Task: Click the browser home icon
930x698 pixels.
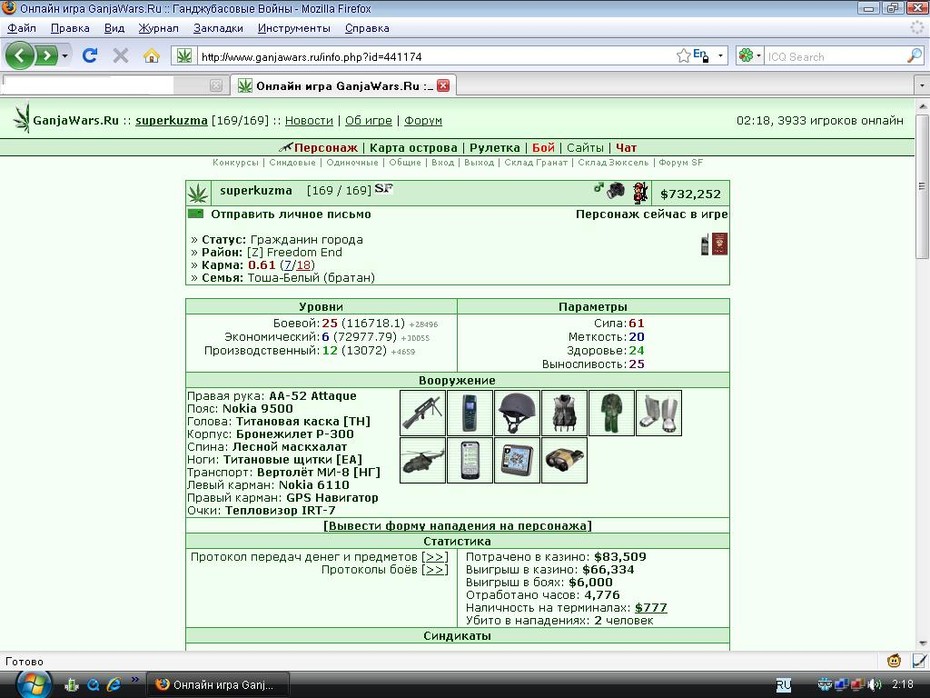Action: [151, 56]
